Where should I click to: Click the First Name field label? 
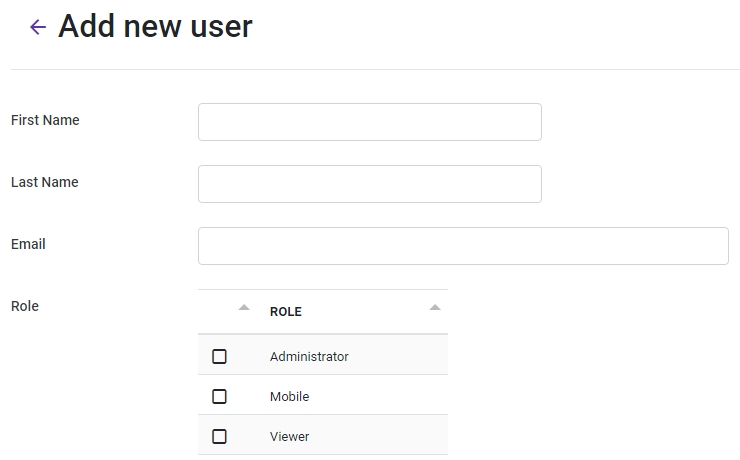click(45, 120)
